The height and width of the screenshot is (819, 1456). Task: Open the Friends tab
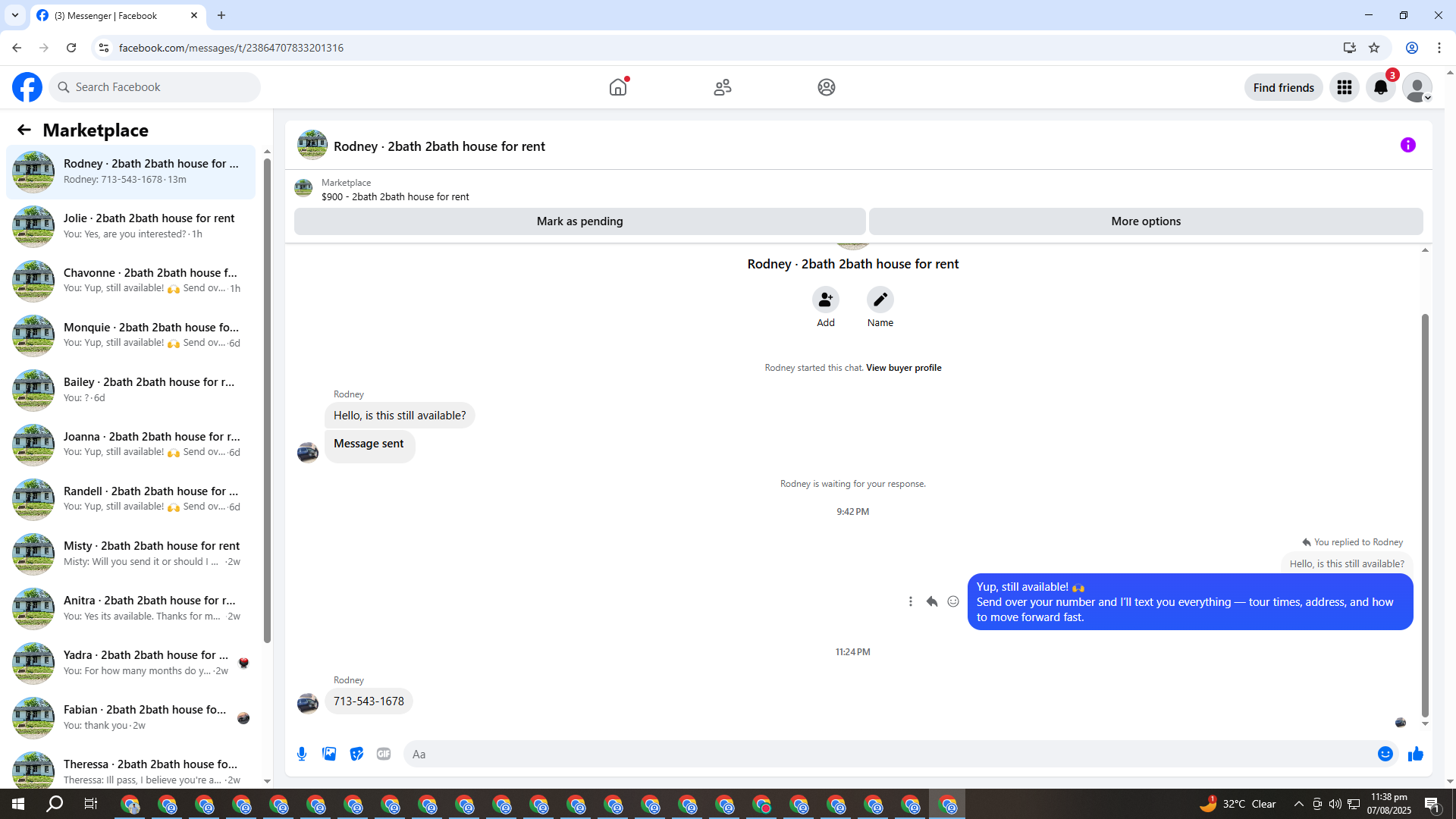click(722, 88)
